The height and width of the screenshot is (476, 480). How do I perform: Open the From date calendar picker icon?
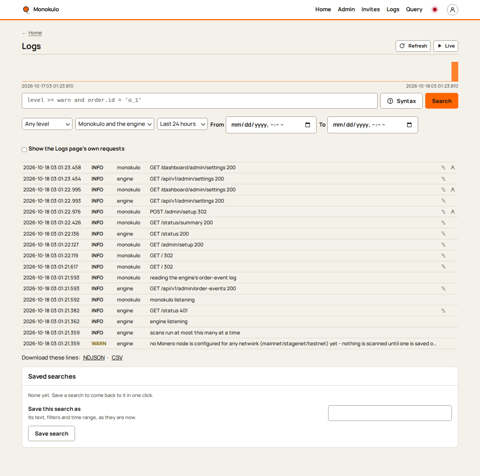coord(307,125)
